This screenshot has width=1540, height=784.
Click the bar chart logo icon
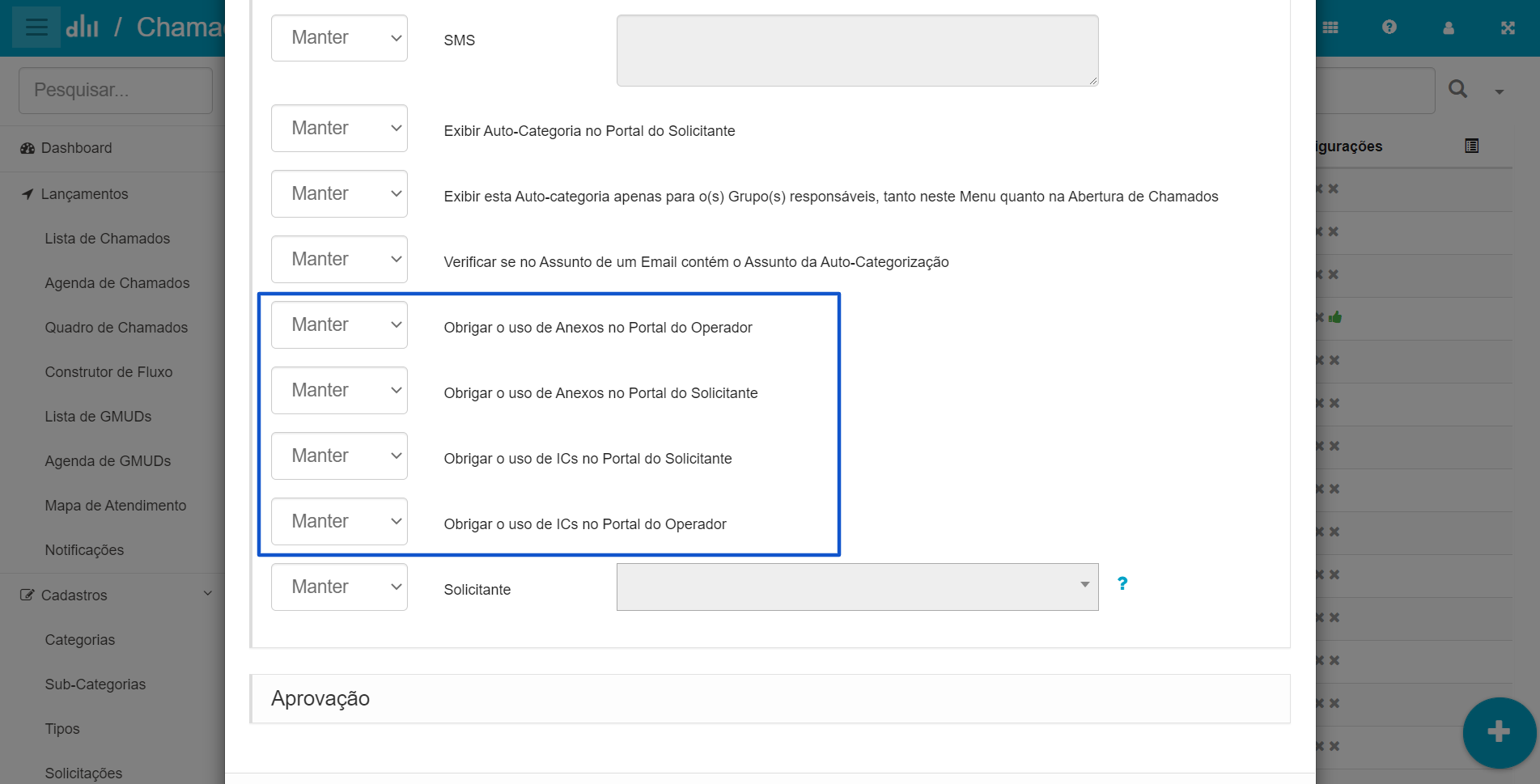click(82, 28)
